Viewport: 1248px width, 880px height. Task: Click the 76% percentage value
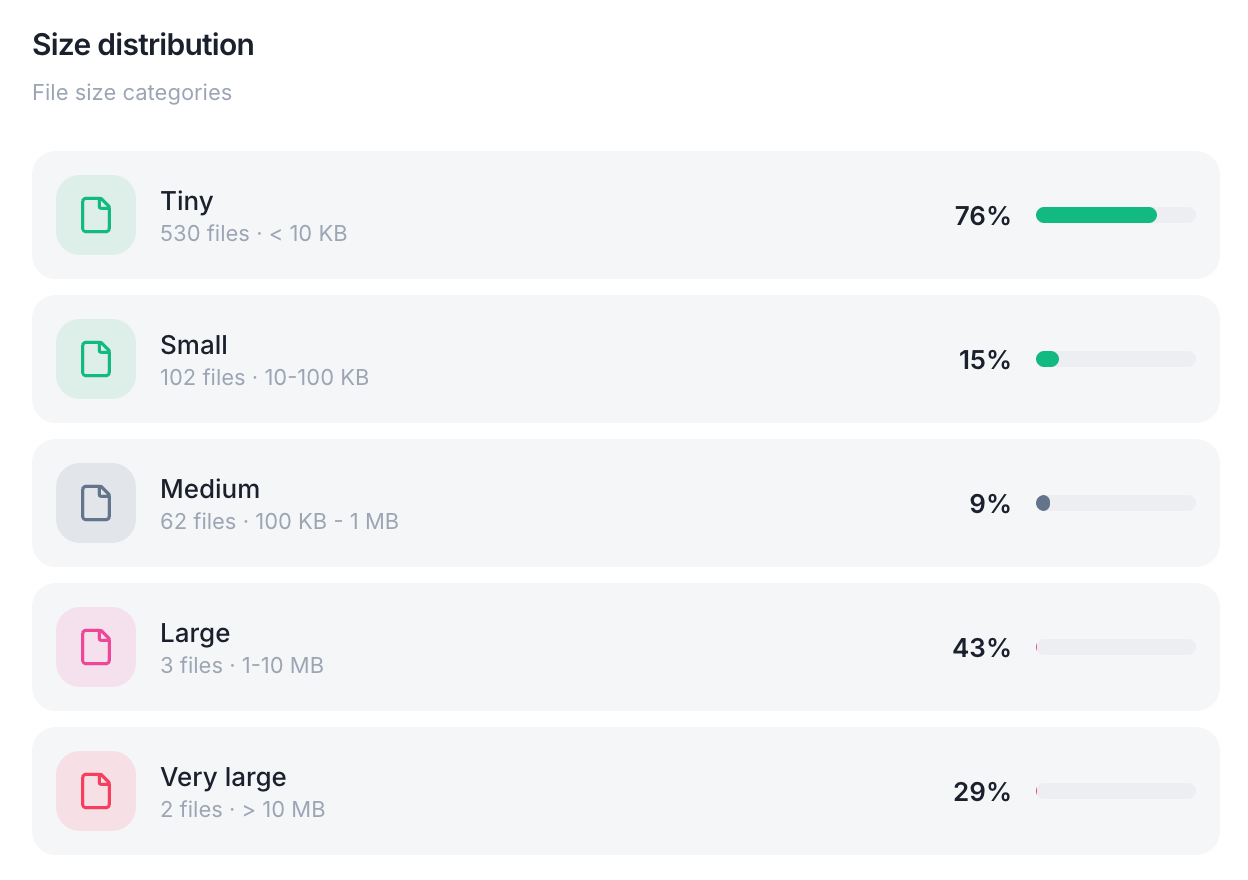point(983,216)
